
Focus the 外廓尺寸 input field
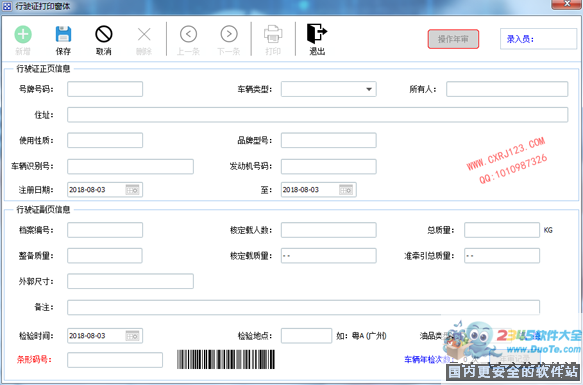130,281
